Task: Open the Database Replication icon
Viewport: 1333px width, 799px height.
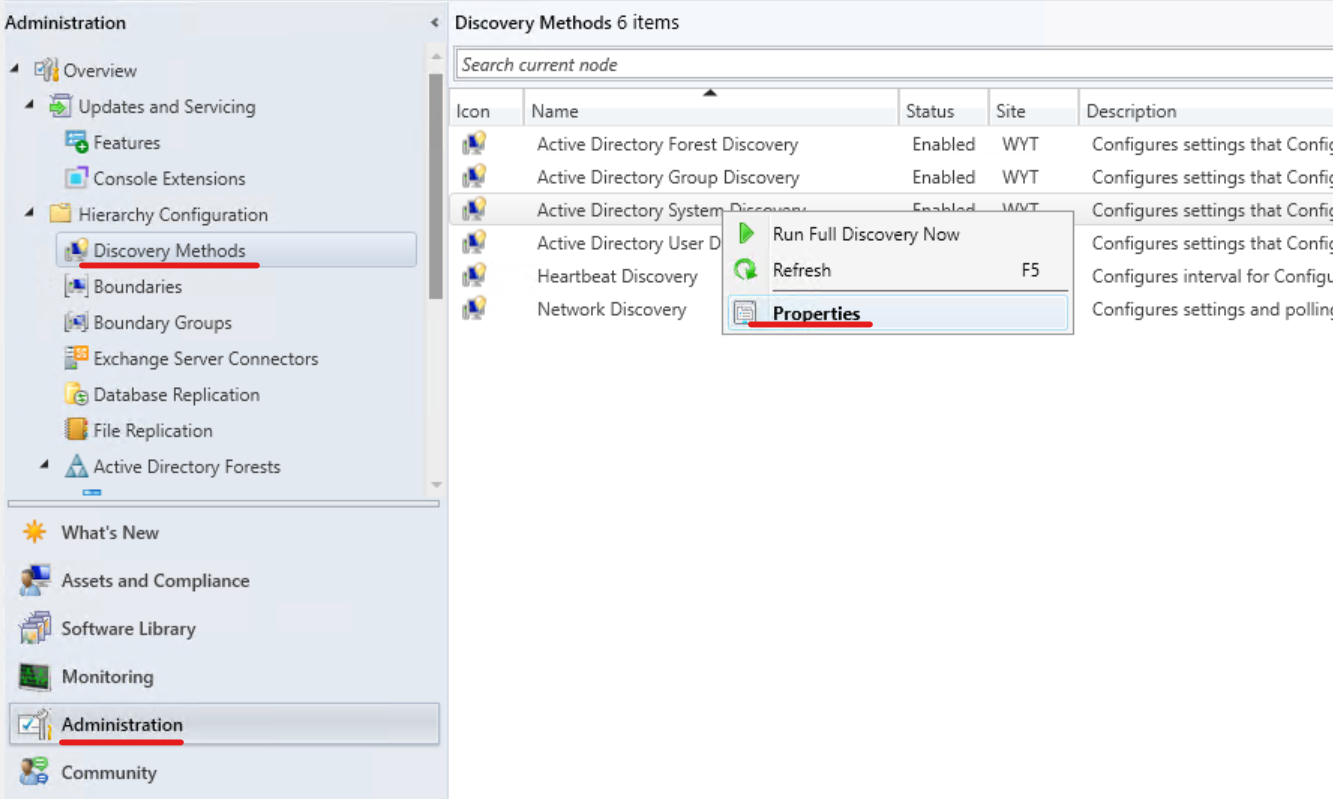Action: 76,394
